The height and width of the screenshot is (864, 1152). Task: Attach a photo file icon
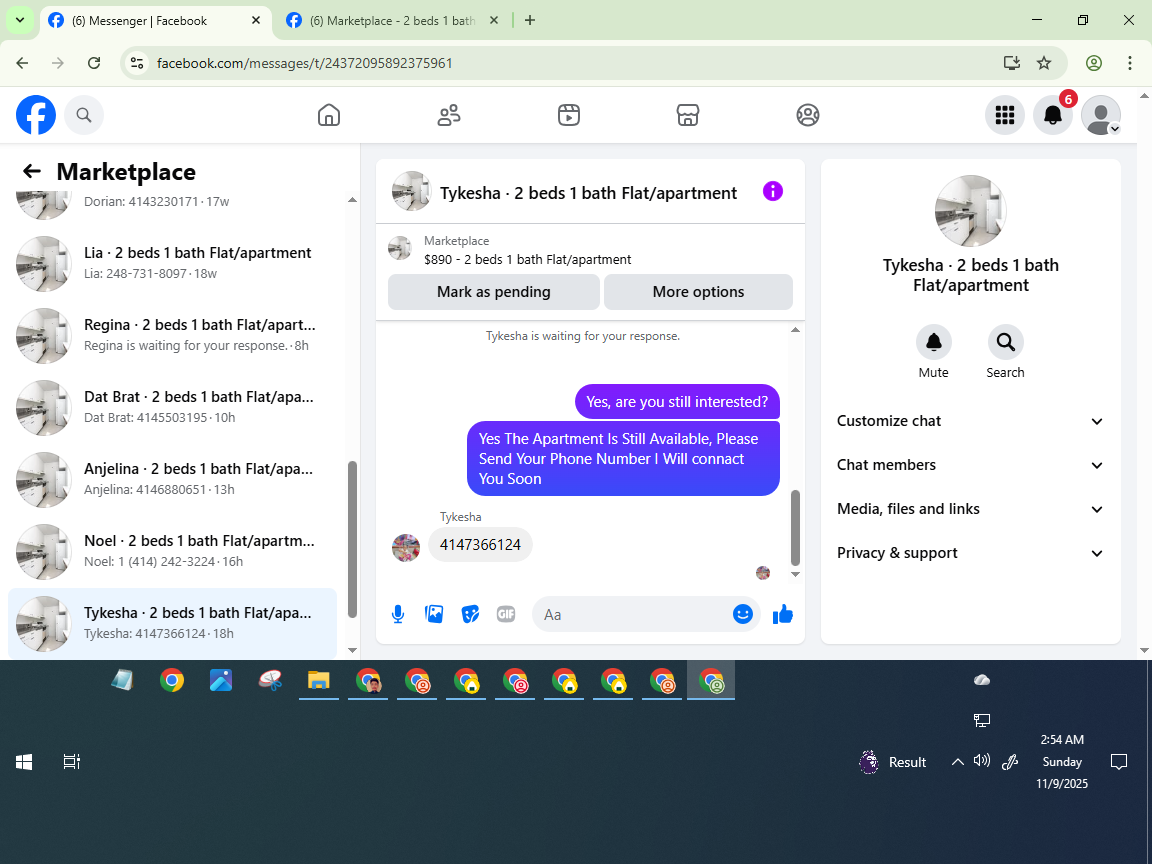pos(434,614)
